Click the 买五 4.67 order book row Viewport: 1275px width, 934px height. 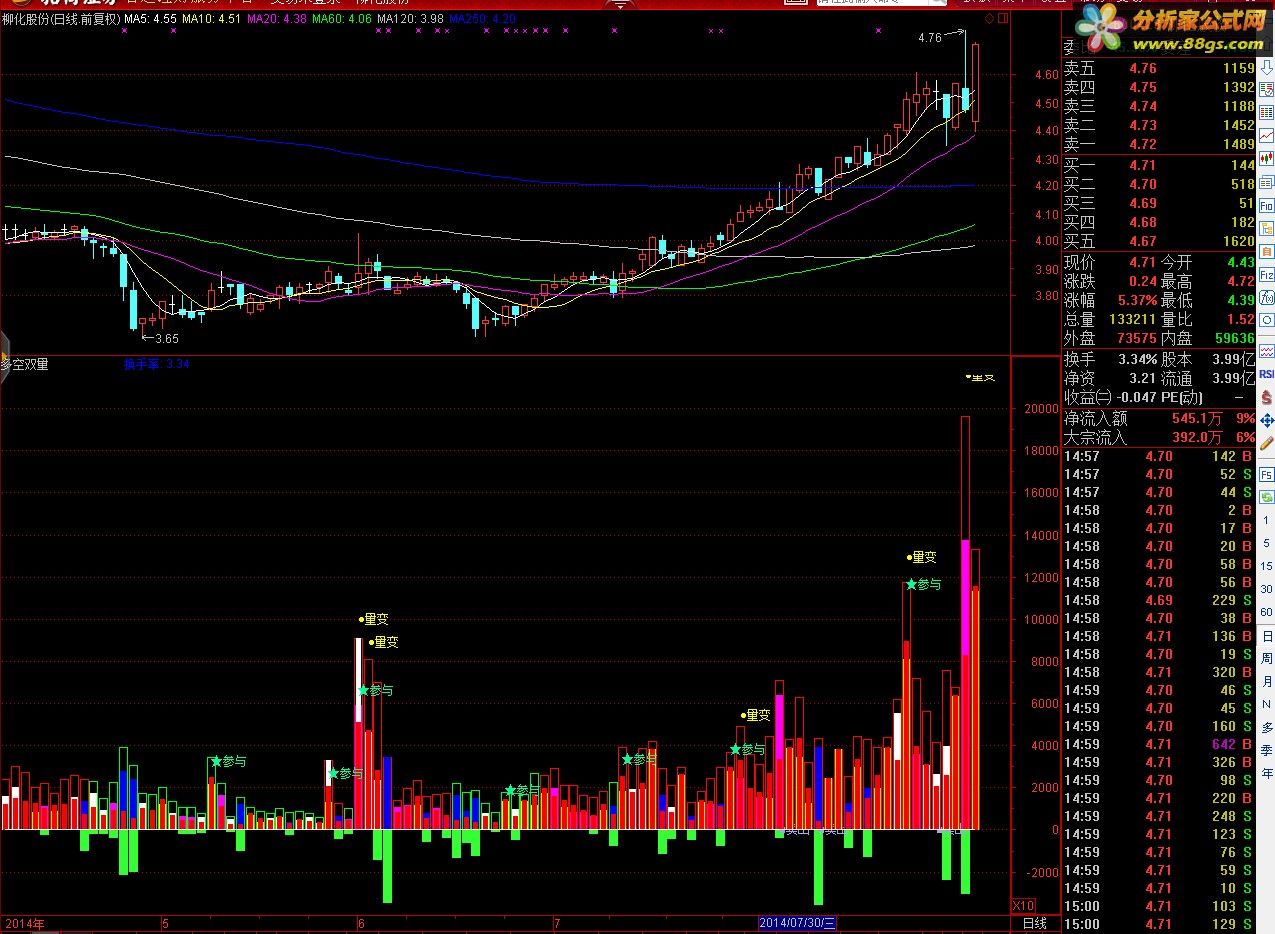click(1158, 241)
